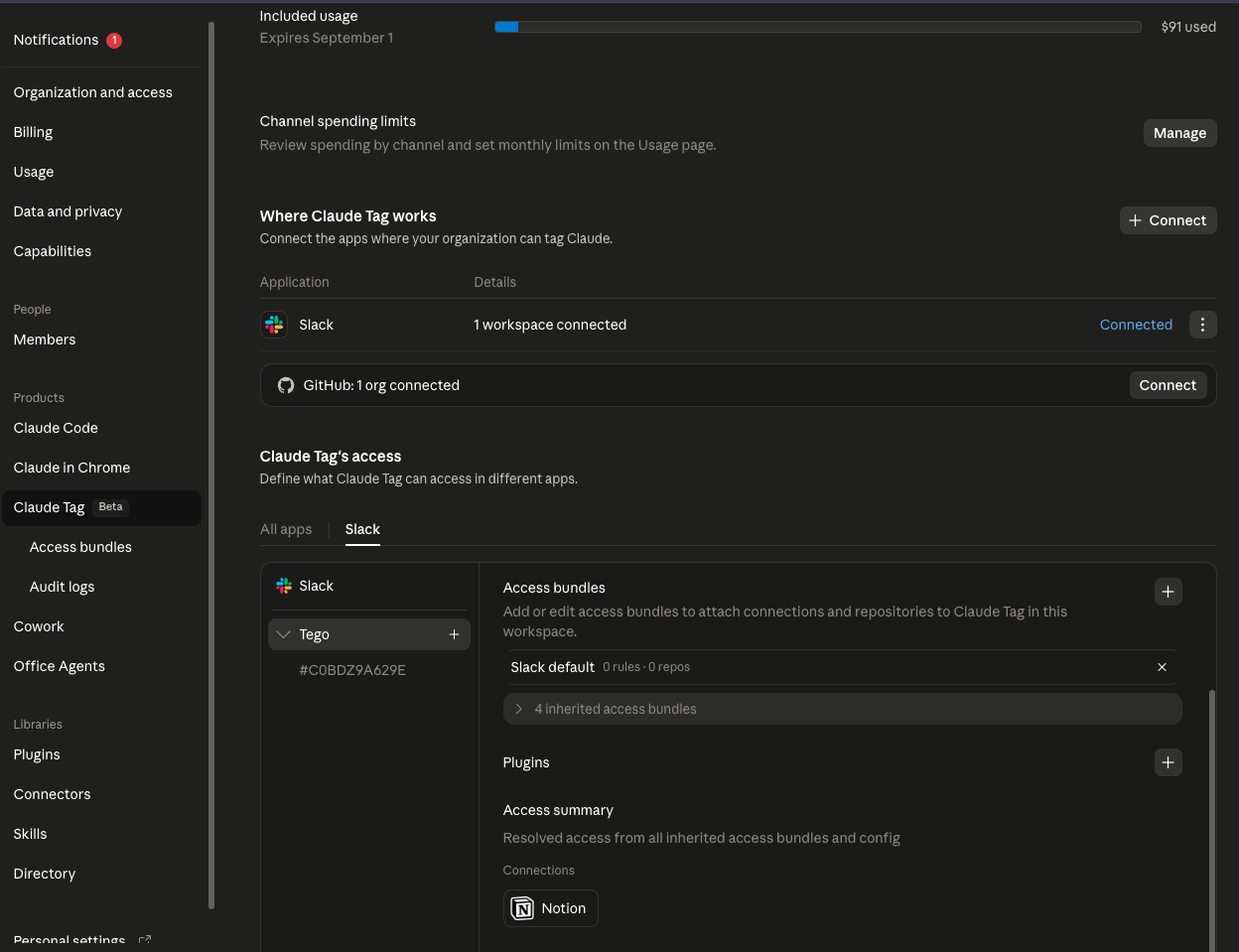Click the included usage progress bar

tap(818, 27)
